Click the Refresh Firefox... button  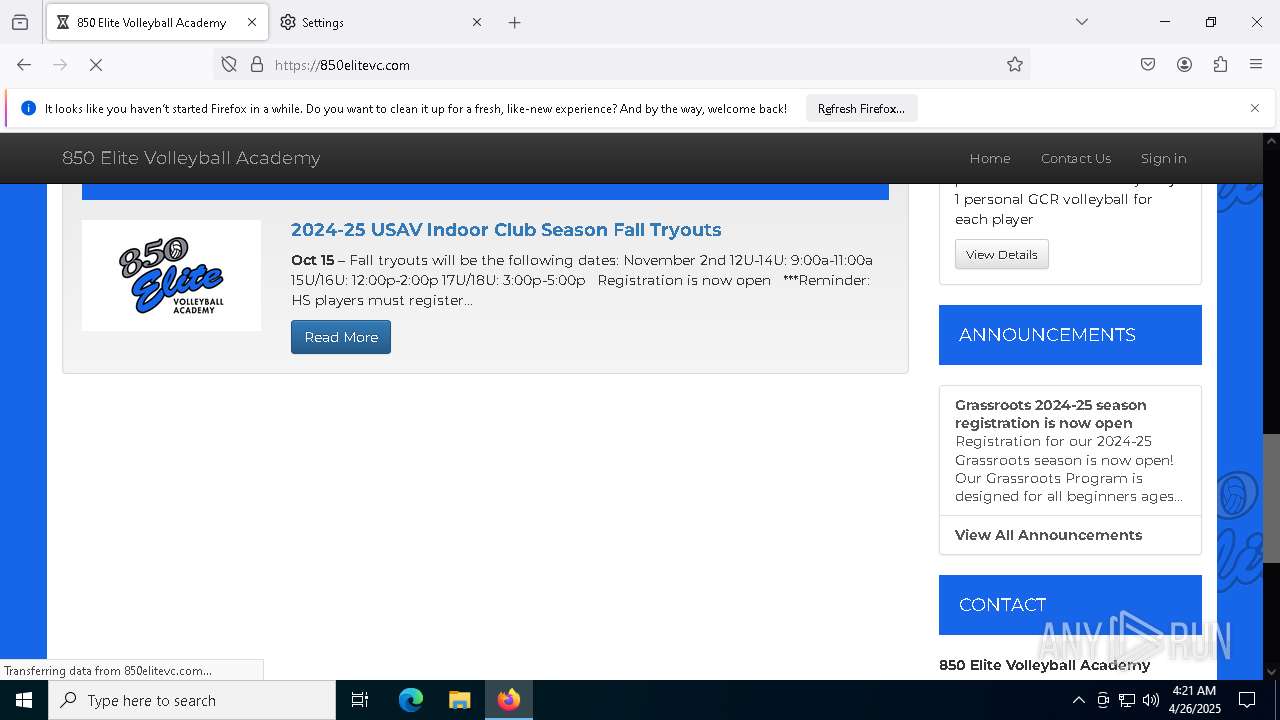click(x=861, y=108)
